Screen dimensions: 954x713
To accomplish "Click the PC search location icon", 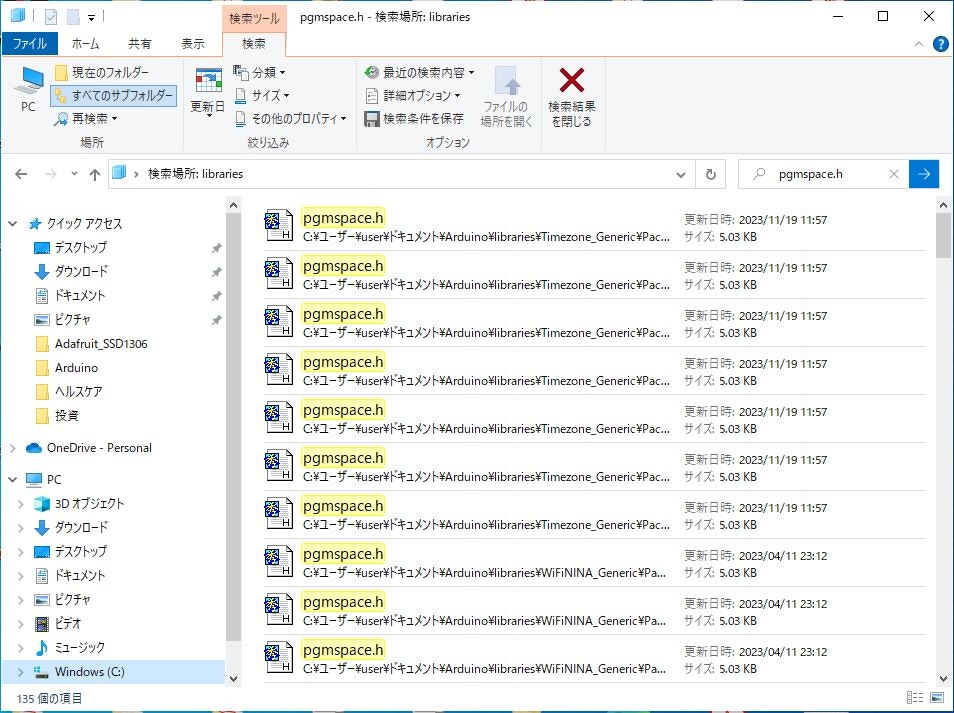I will 28,89.
